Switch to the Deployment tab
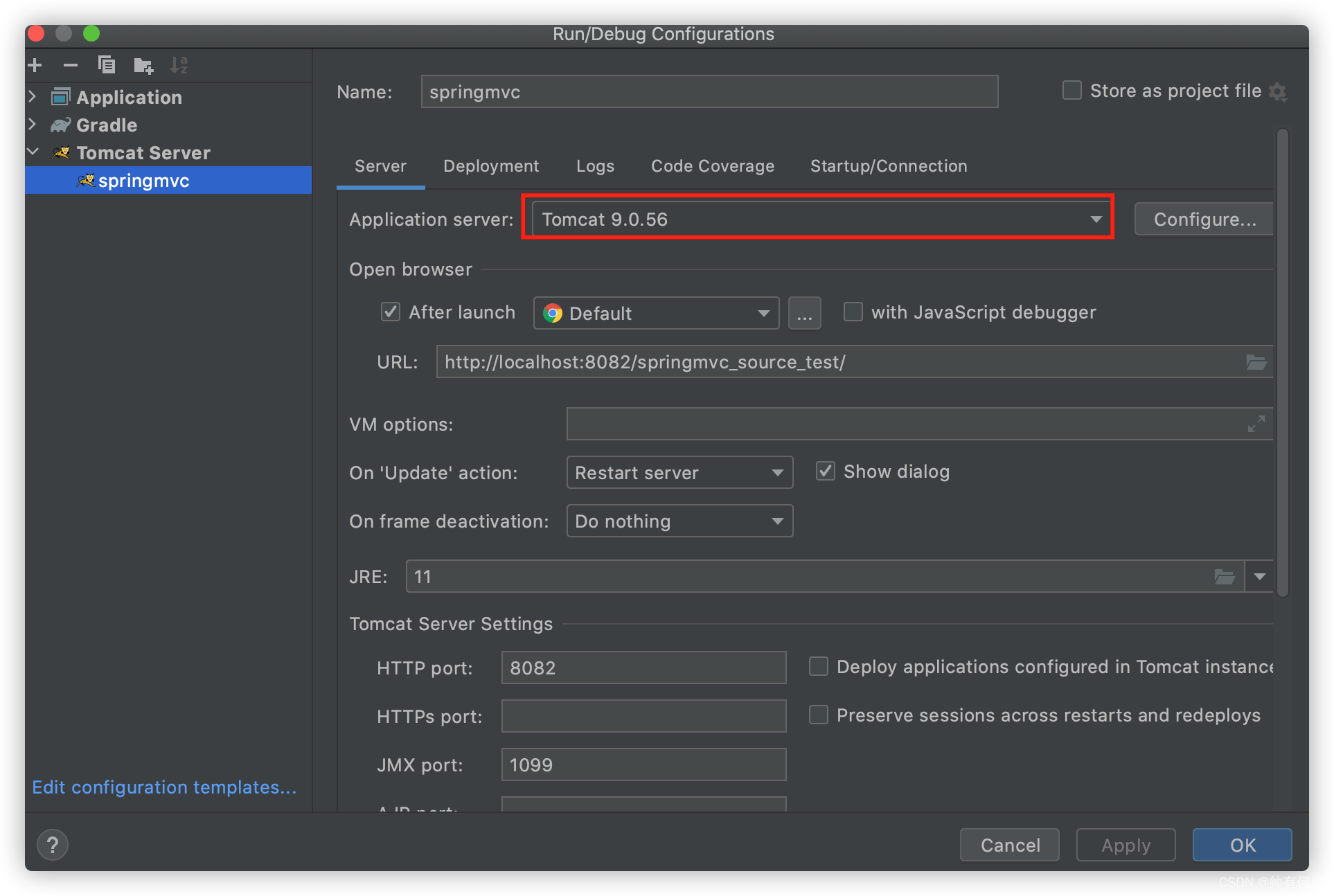The image size is (1334, 896). [x=490, y=166]
